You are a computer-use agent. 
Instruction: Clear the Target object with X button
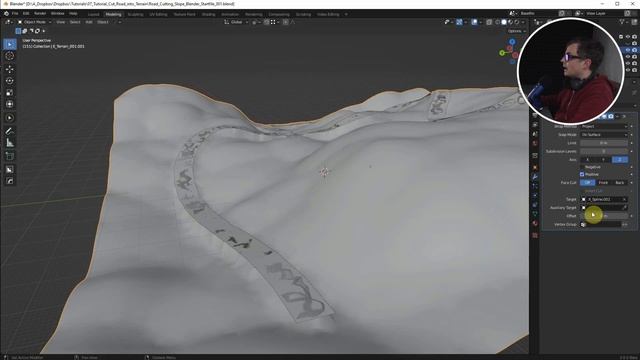624,199
